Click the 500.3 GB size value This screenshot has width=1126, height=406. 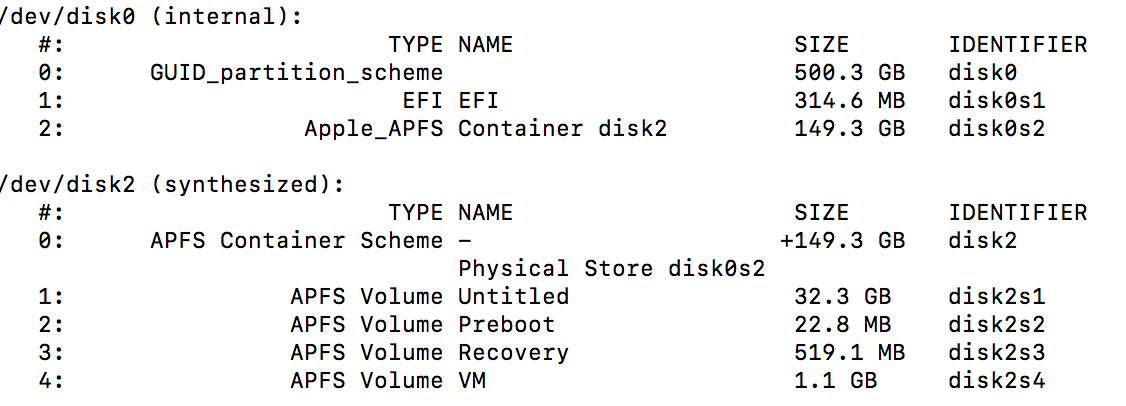pos(849,73)
